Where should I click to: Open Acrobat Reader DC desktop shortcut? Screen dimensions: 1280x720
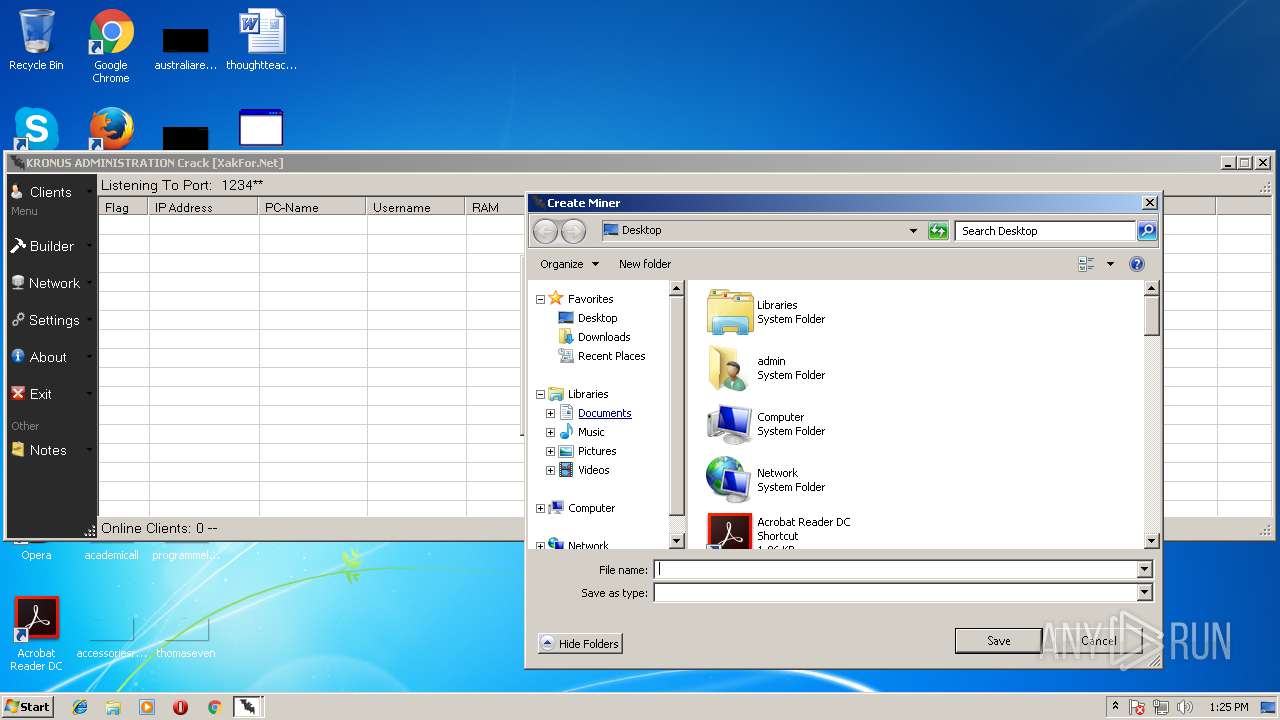click(x=36, y=634)
